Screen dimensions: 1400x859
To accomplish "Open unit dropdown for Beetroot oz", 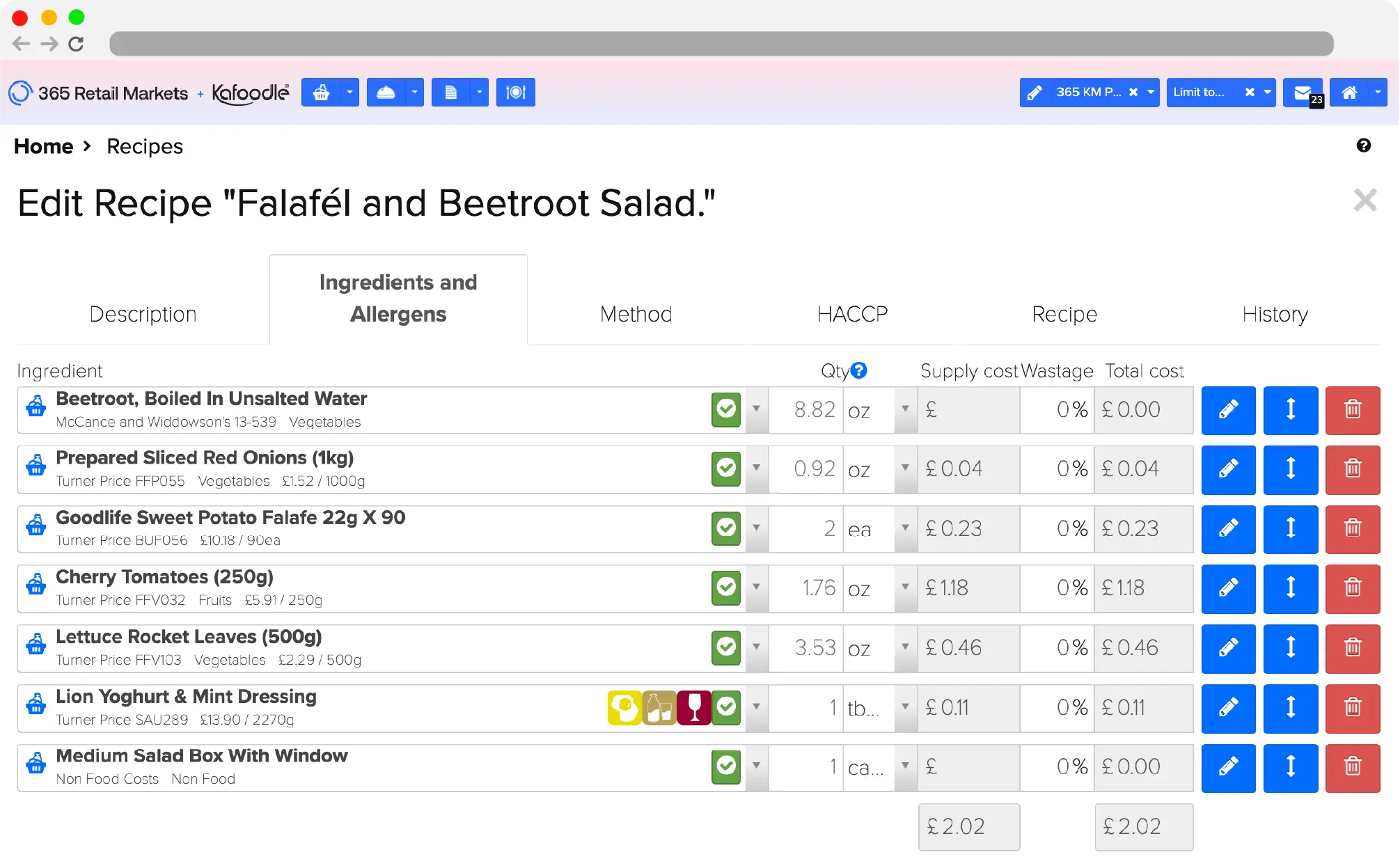I will point(905,409).
